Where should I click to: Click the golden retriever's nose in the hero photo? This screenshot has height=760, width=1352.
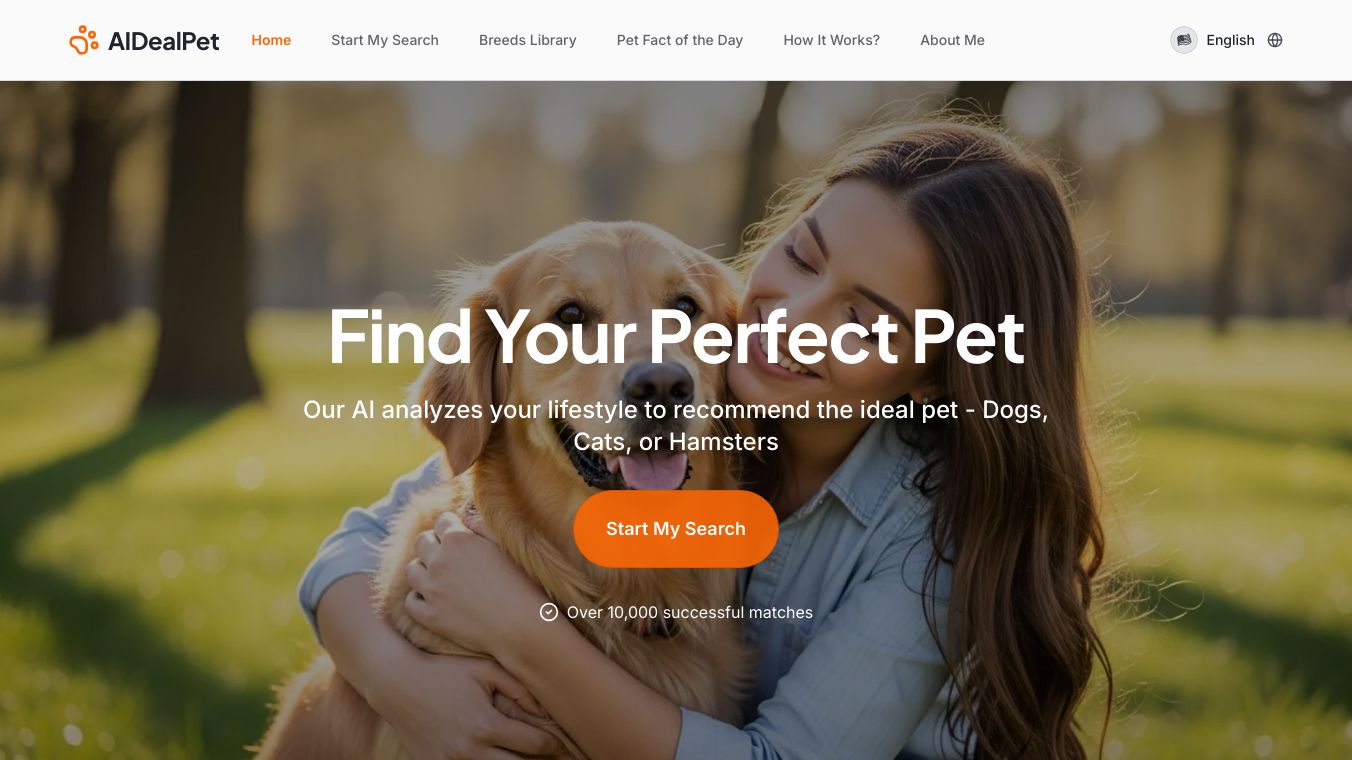point(658,381)
